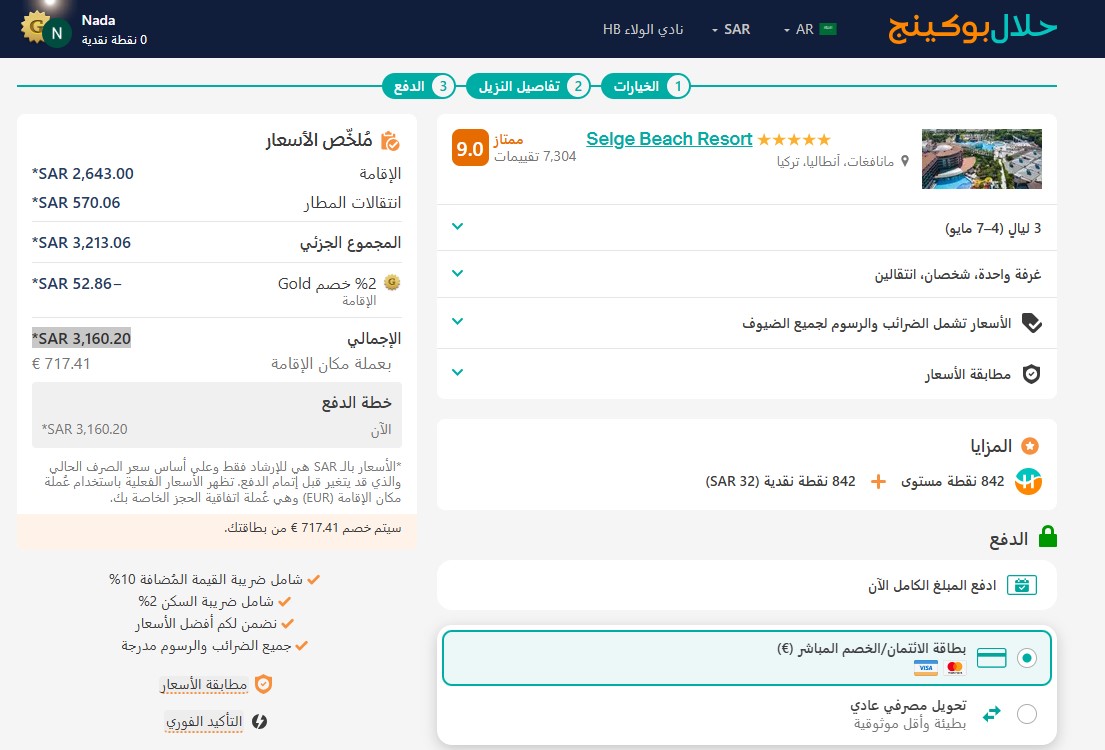Image resolution: width=1105 pixels, height=750 pixels.
Task: Click the Gold level badge near avatar
Action: [x=33, y=27]
